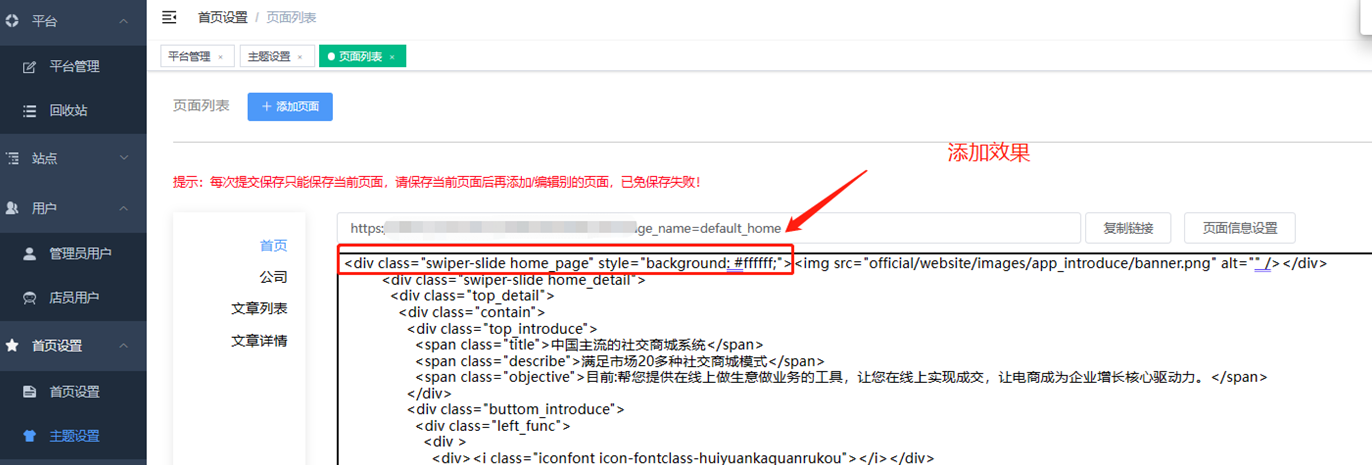
Task: Click the 页面信息设置 button
Action: pyautogui.click(x=1239, y=228)
